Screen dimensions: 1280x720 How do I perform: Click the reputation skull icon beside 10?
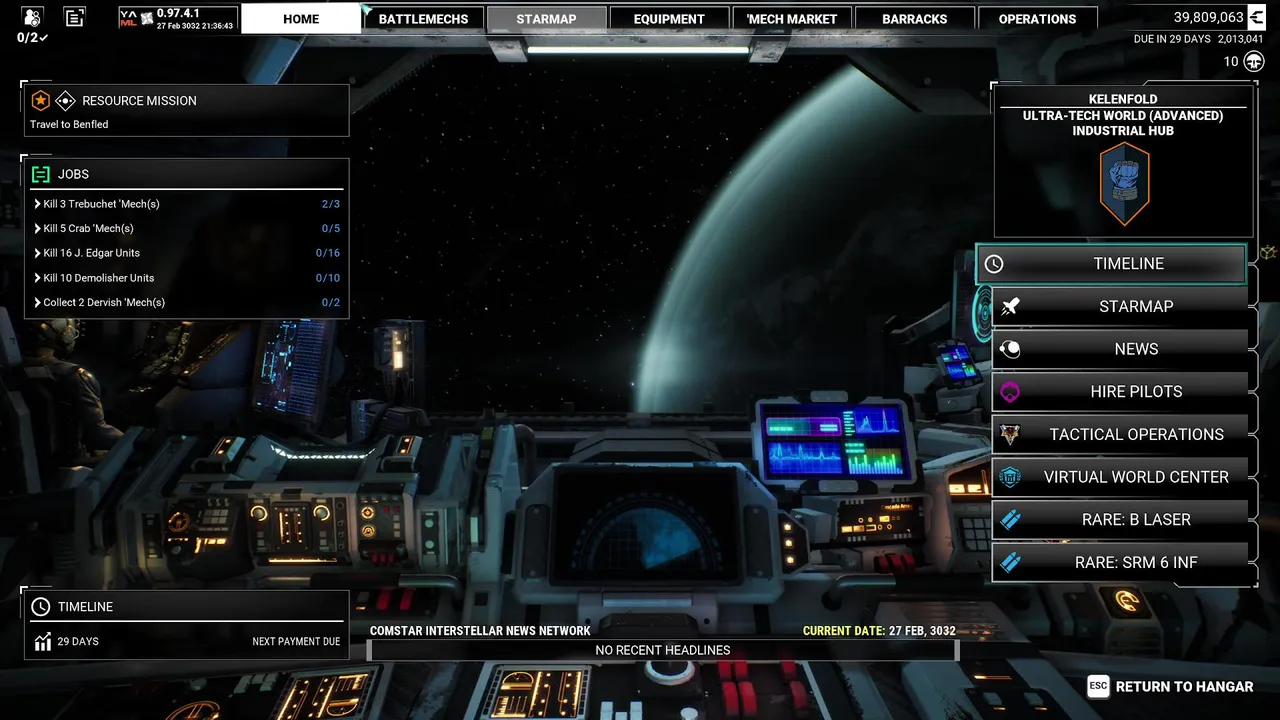1254,62
